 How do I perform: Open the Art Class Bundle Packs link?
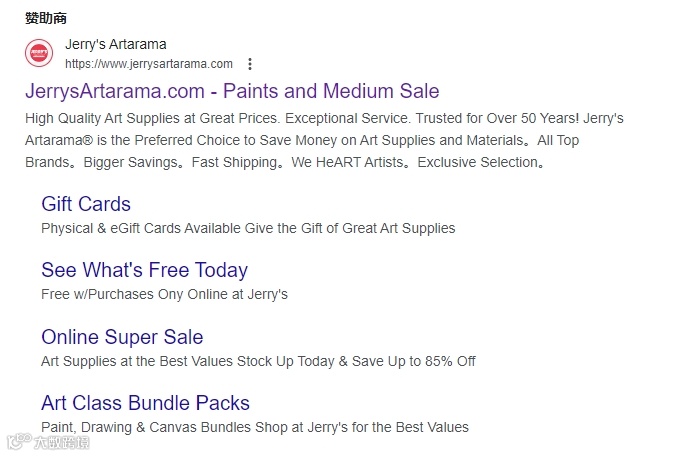(x=145, y=403)
